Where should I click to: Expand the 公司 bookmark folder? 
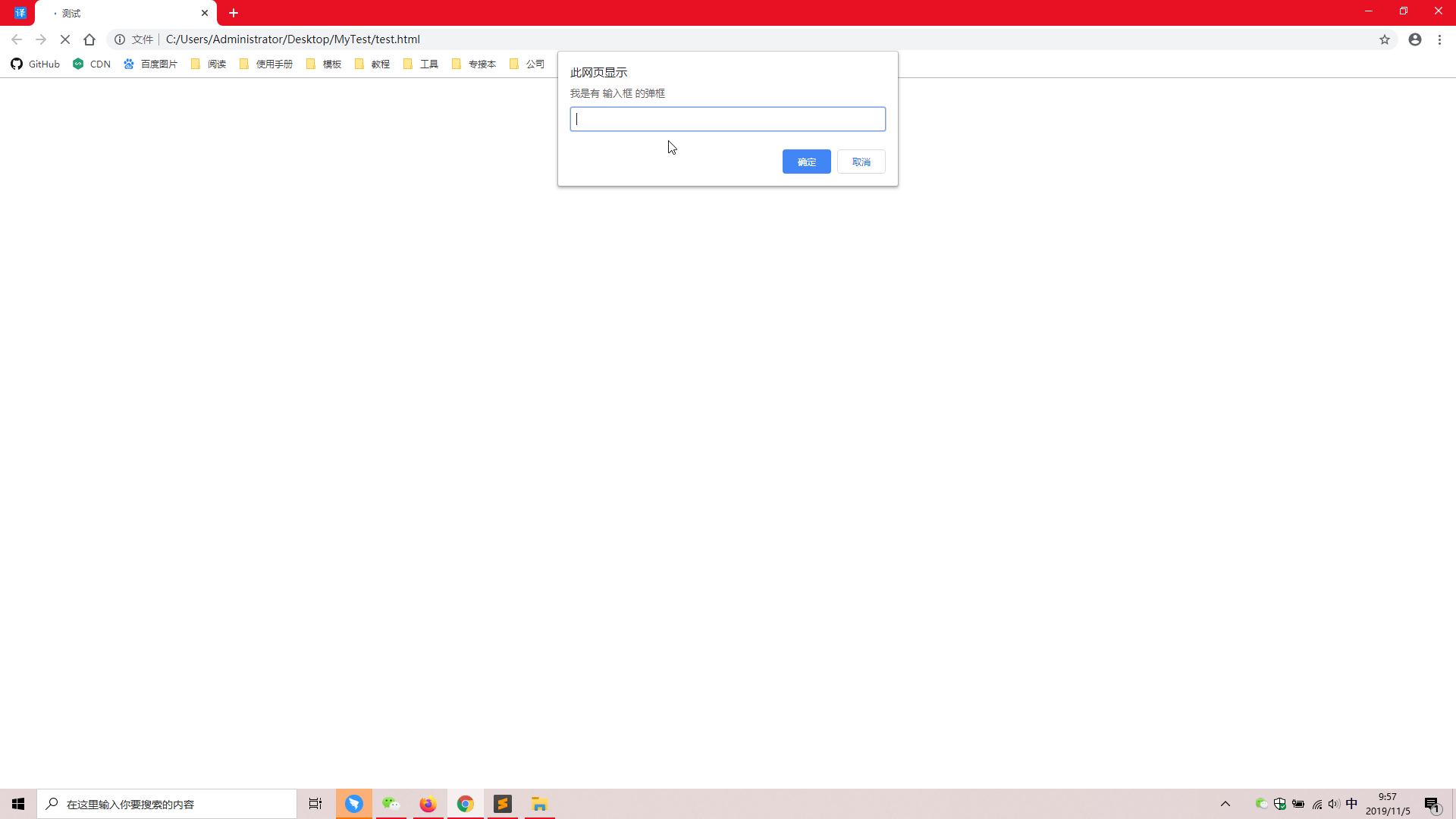pos(527,64)
